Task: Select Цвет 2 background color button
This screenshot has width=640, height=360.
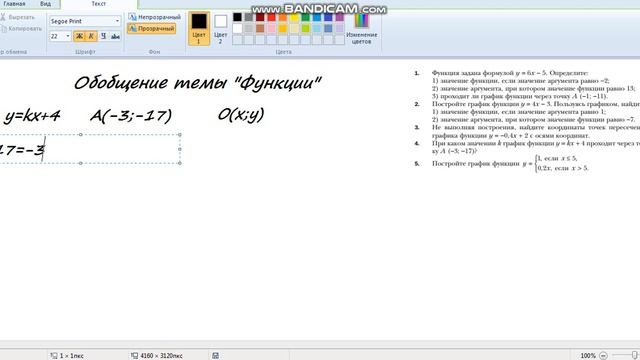Action: (x=220, y=28)
